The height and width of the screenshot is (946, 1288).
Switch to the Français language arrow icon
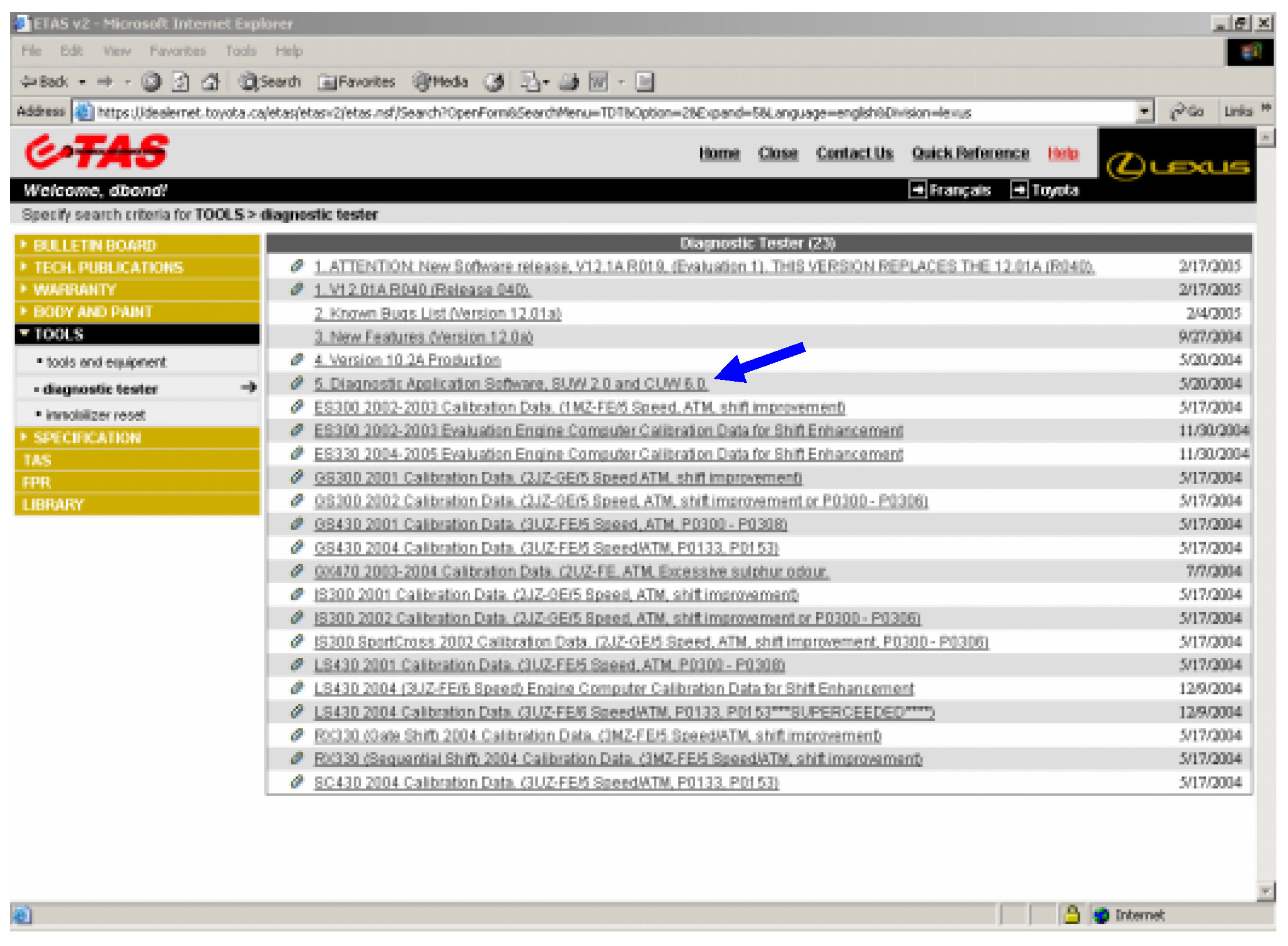pyautogui.click(x=917, y=190)
